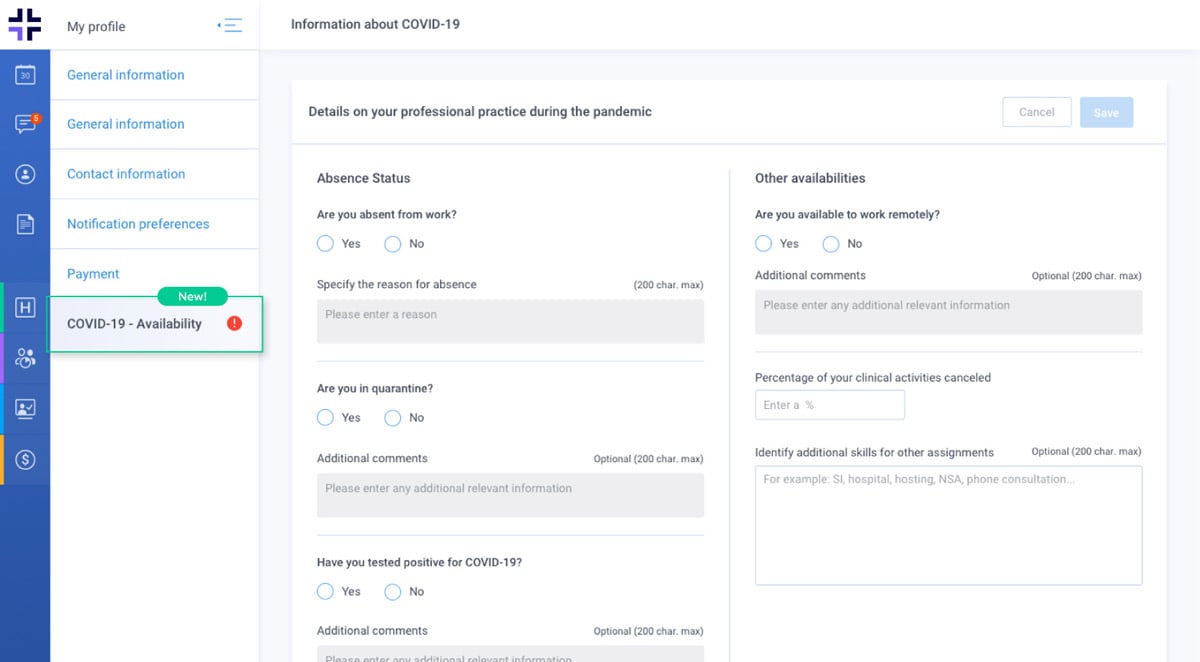Open the documents icon in sidebar

pos(25,224)
